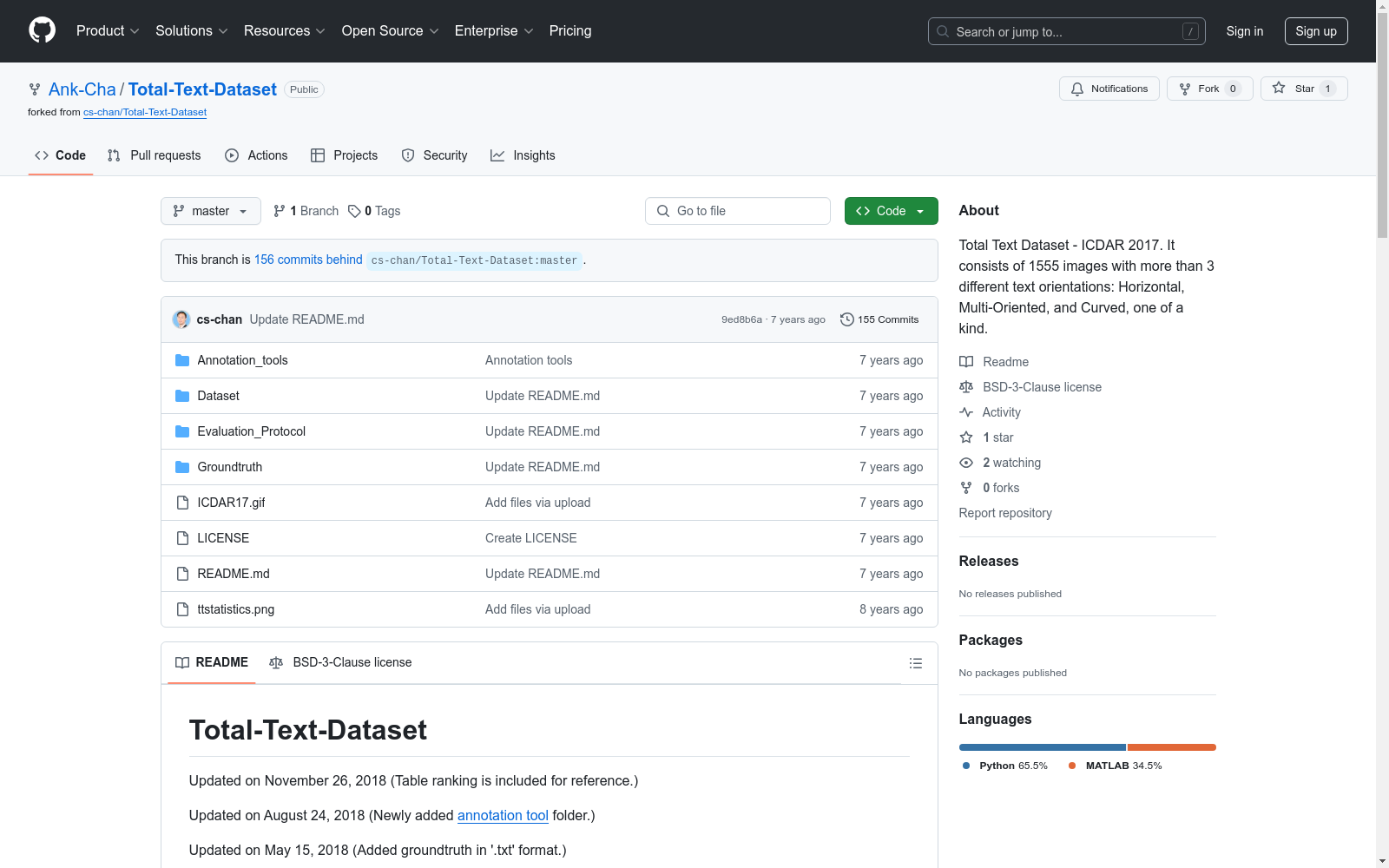Open the Evaluation_Protocol folder
This screenshot has width=1389, height=868.
251,431
